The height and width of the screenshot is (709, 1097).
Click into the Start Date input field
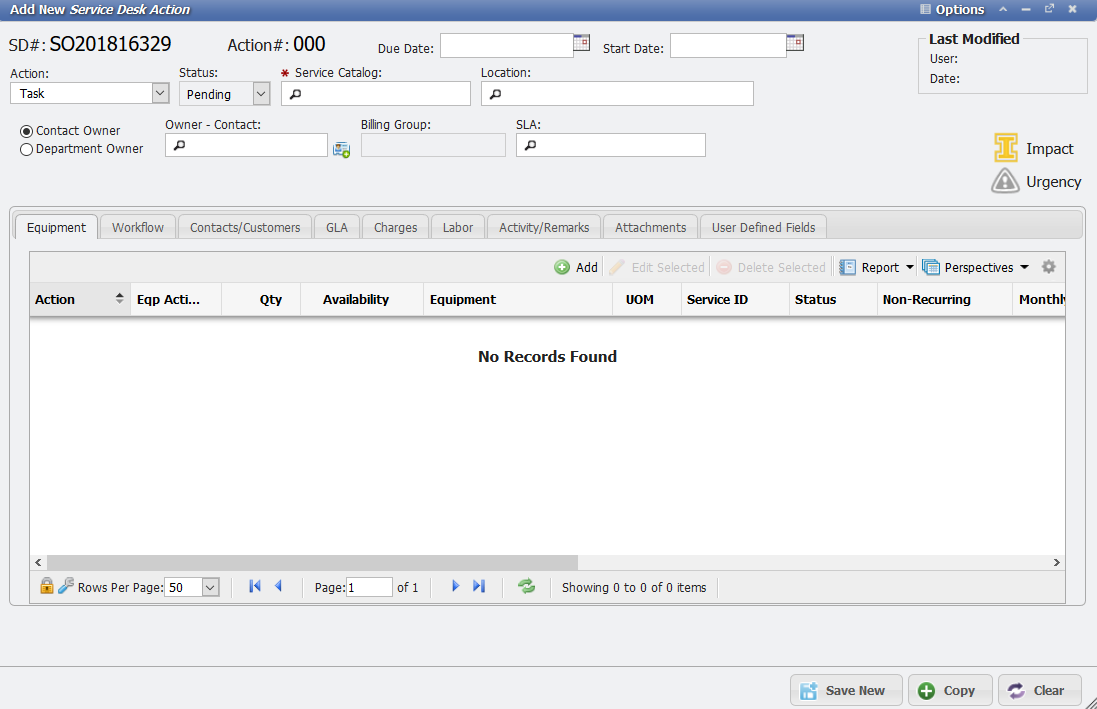point(728,45)
